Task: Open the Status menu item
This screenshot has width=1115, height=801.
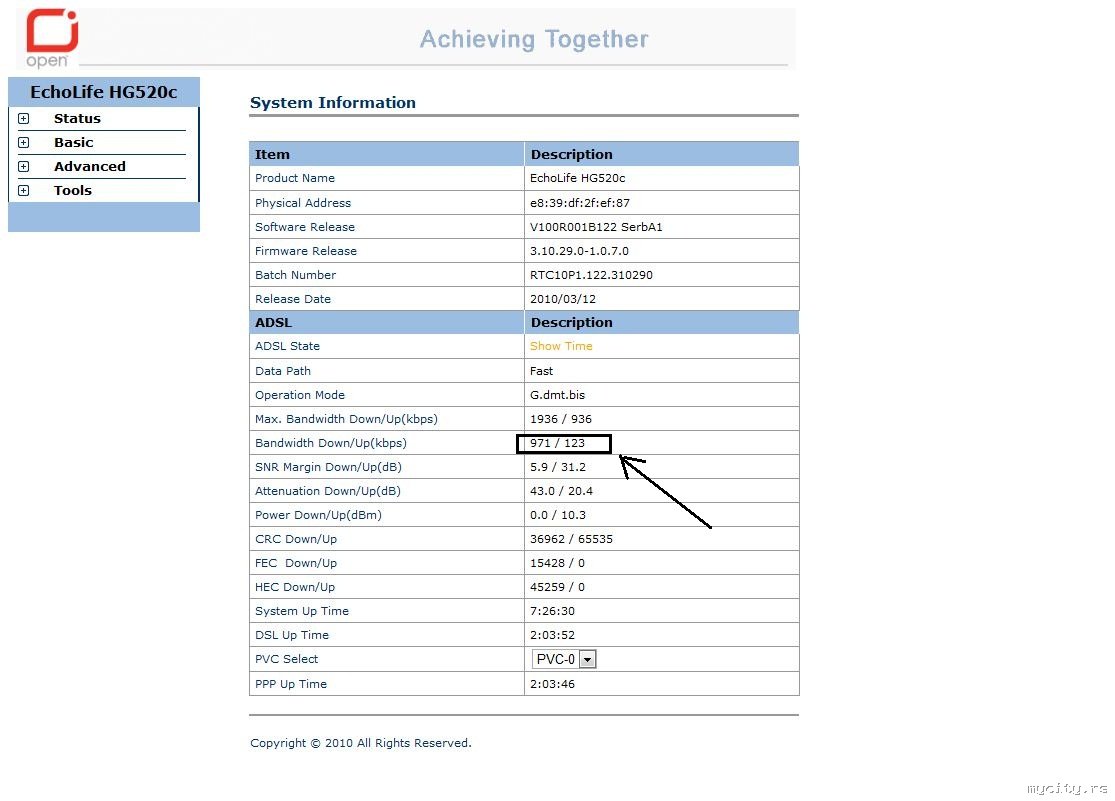Action: [x=77, y=119]
